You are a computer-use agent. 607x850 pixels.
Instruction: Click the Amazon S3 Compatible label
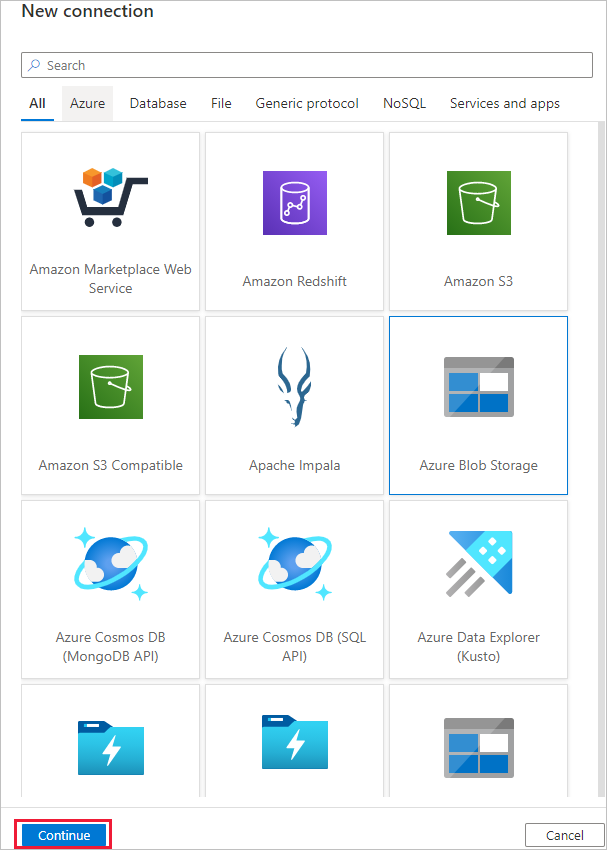111,465
